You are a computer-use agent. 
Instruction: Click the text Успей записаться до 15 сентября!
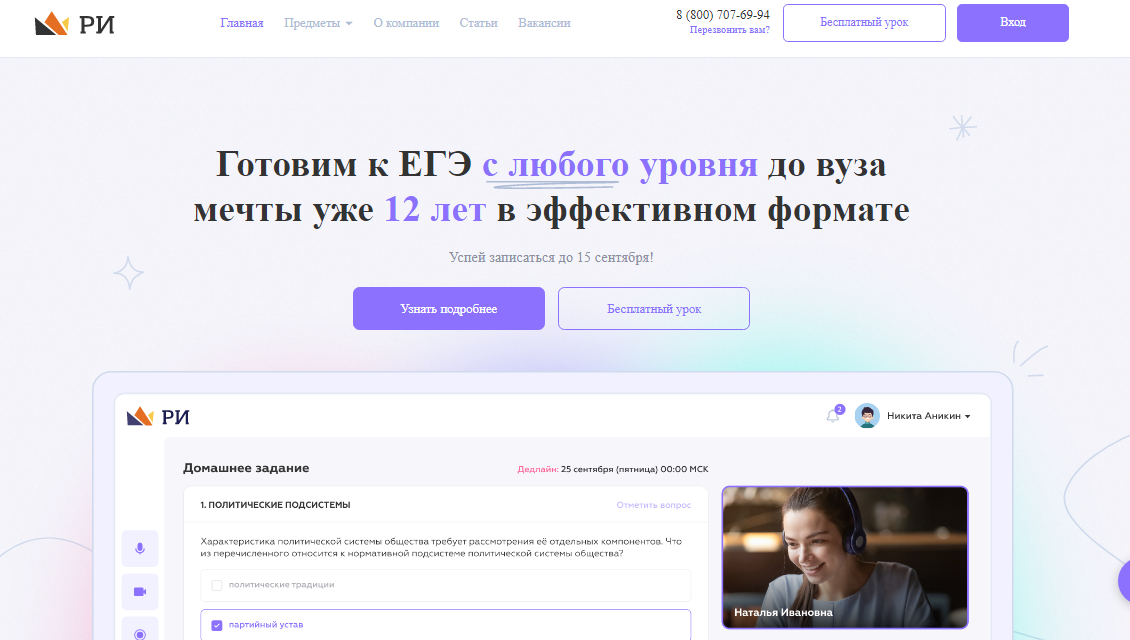(x=551, y=257)
